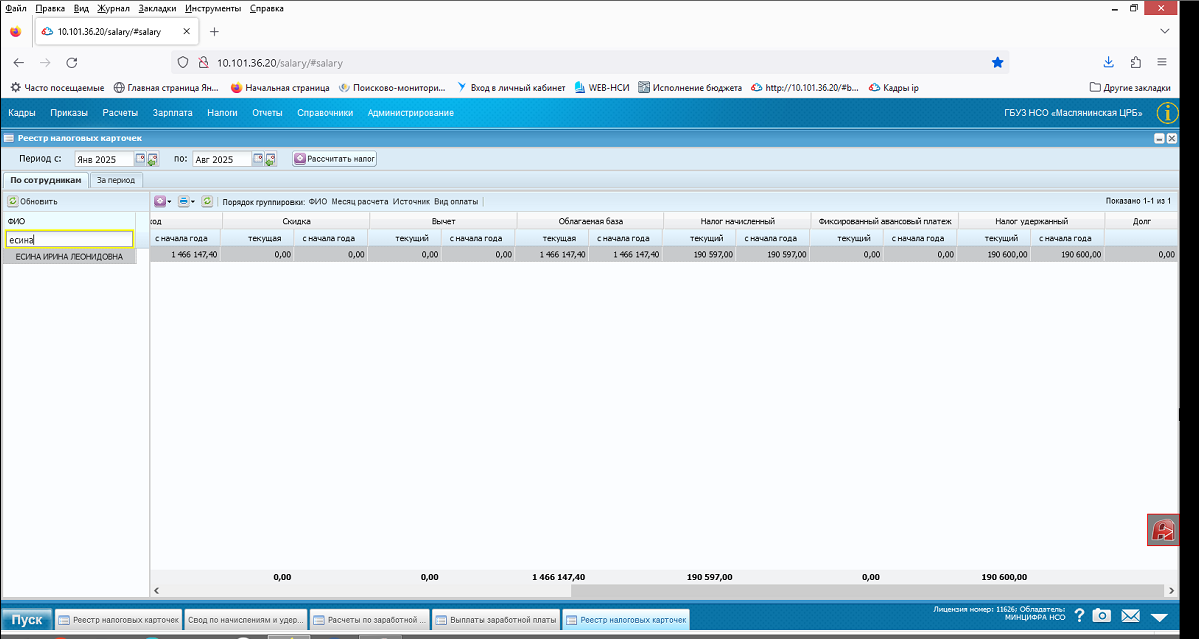Open the Кадры ip bookmark
1199x639 pixels.
click(894, 88)
